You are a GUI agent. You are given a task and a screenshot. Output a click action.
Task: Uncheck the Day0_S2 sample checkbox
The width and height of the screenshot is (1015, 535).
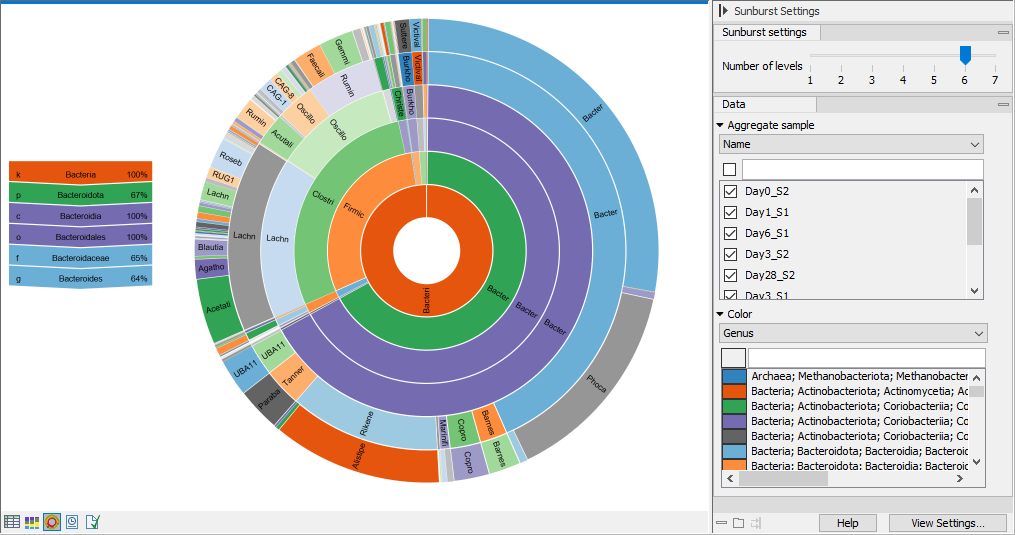click(x=730, y=191)
